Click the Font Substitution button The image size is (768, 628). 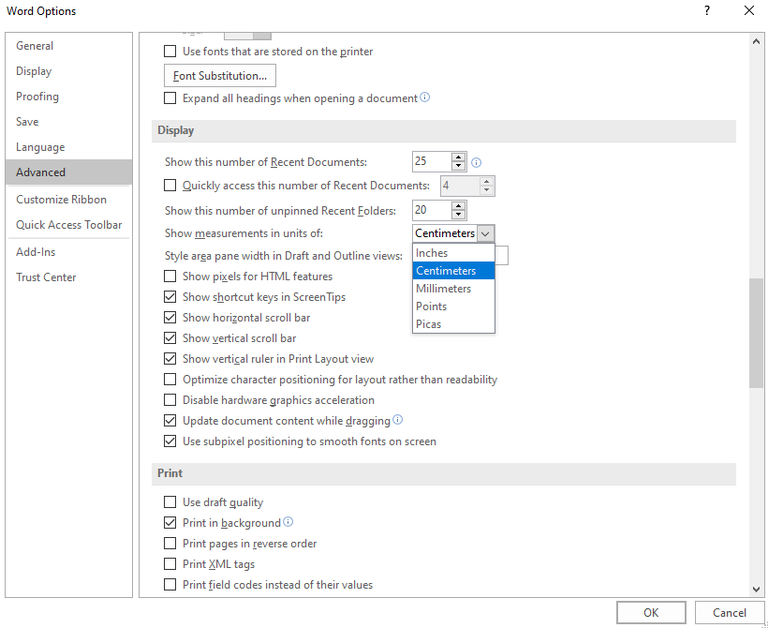[219, 76]
